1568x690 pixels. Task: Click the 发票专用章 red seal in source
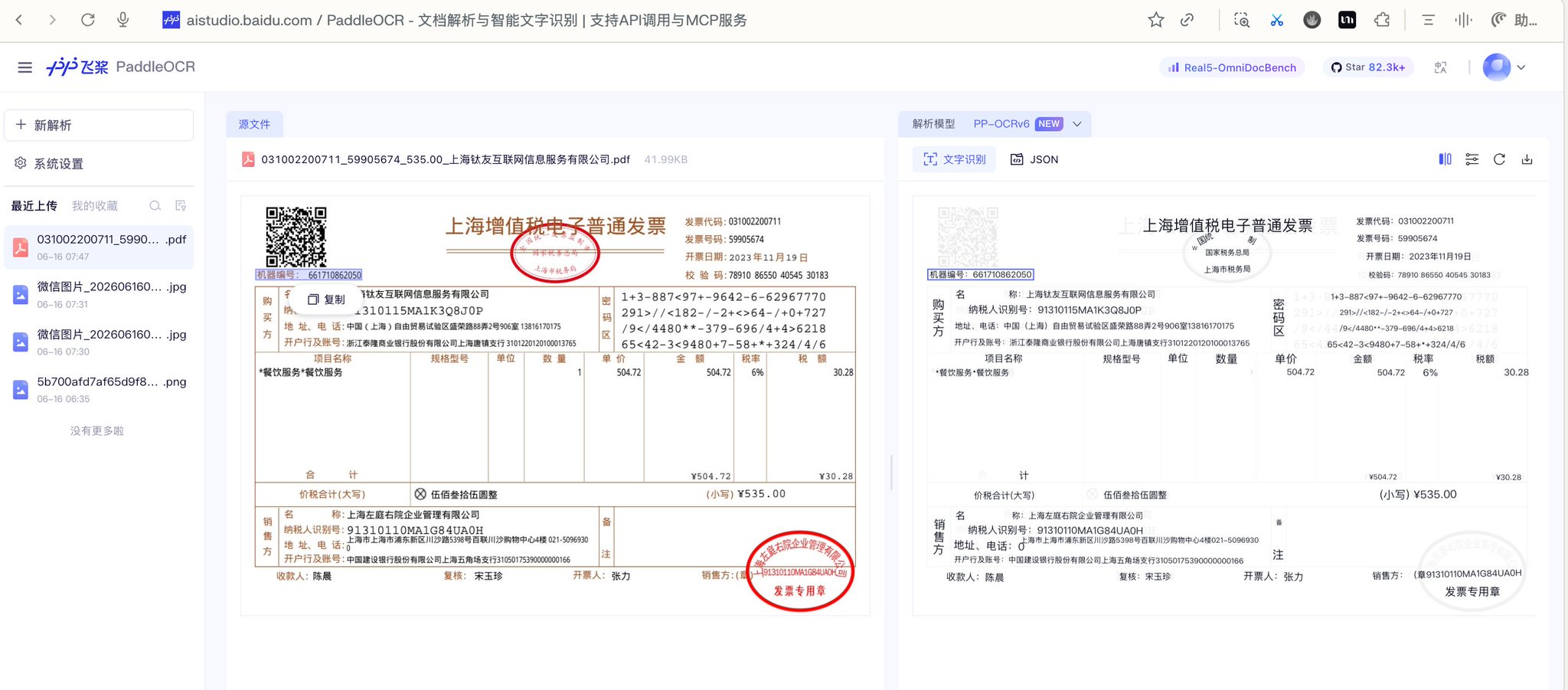tap(800, 571)
